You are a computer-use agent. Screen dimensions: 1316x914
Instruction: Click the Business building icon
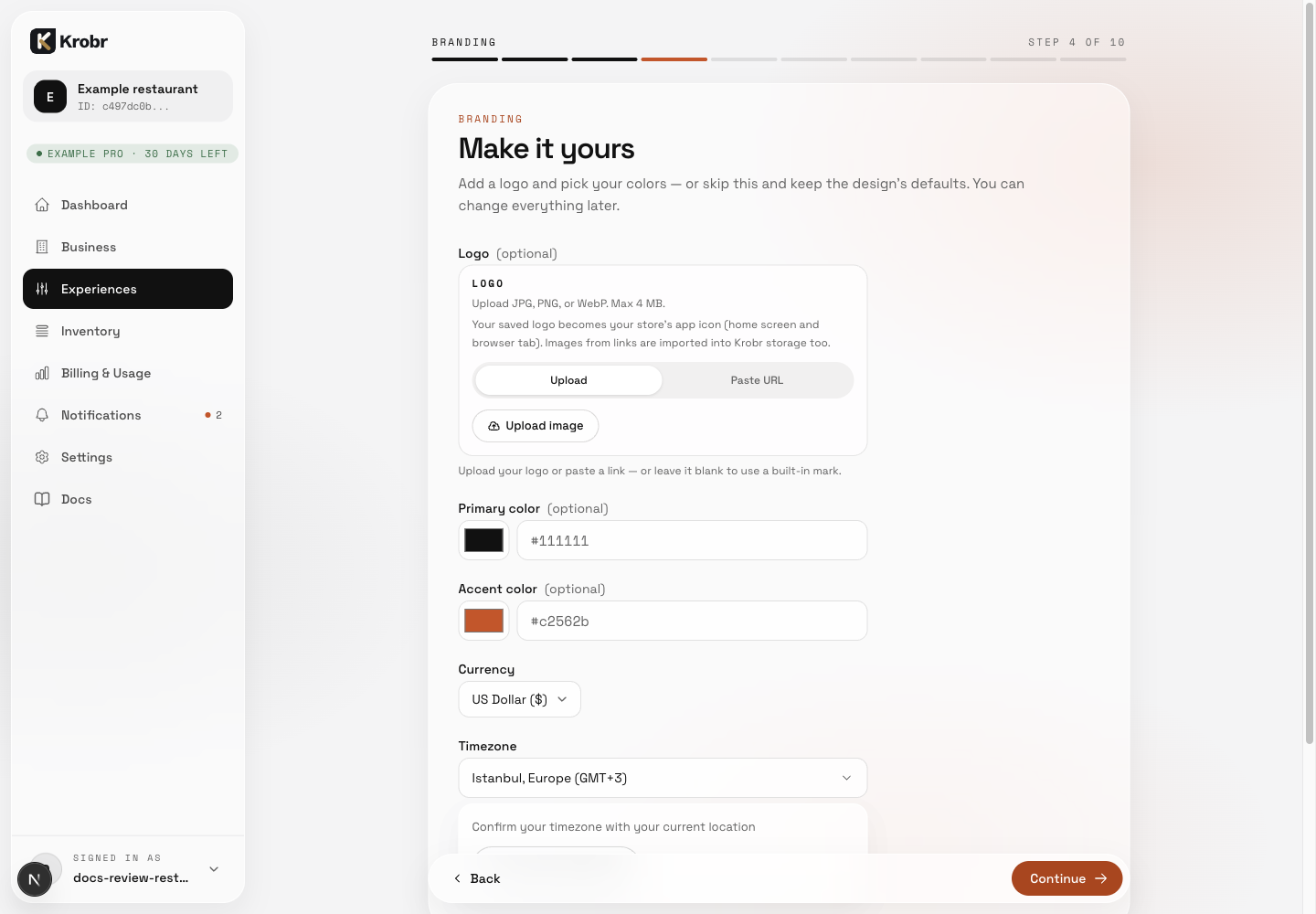click(42, 247)
